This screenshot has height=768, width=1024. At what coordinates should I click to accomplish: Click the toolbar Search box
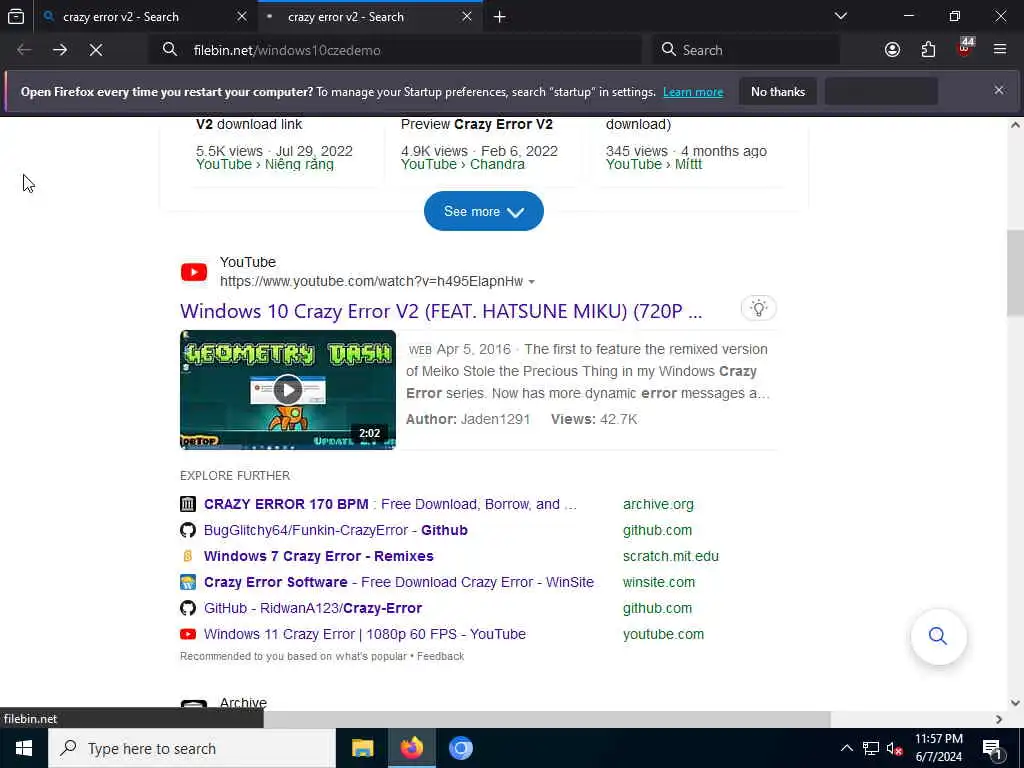tap(746, 50)
